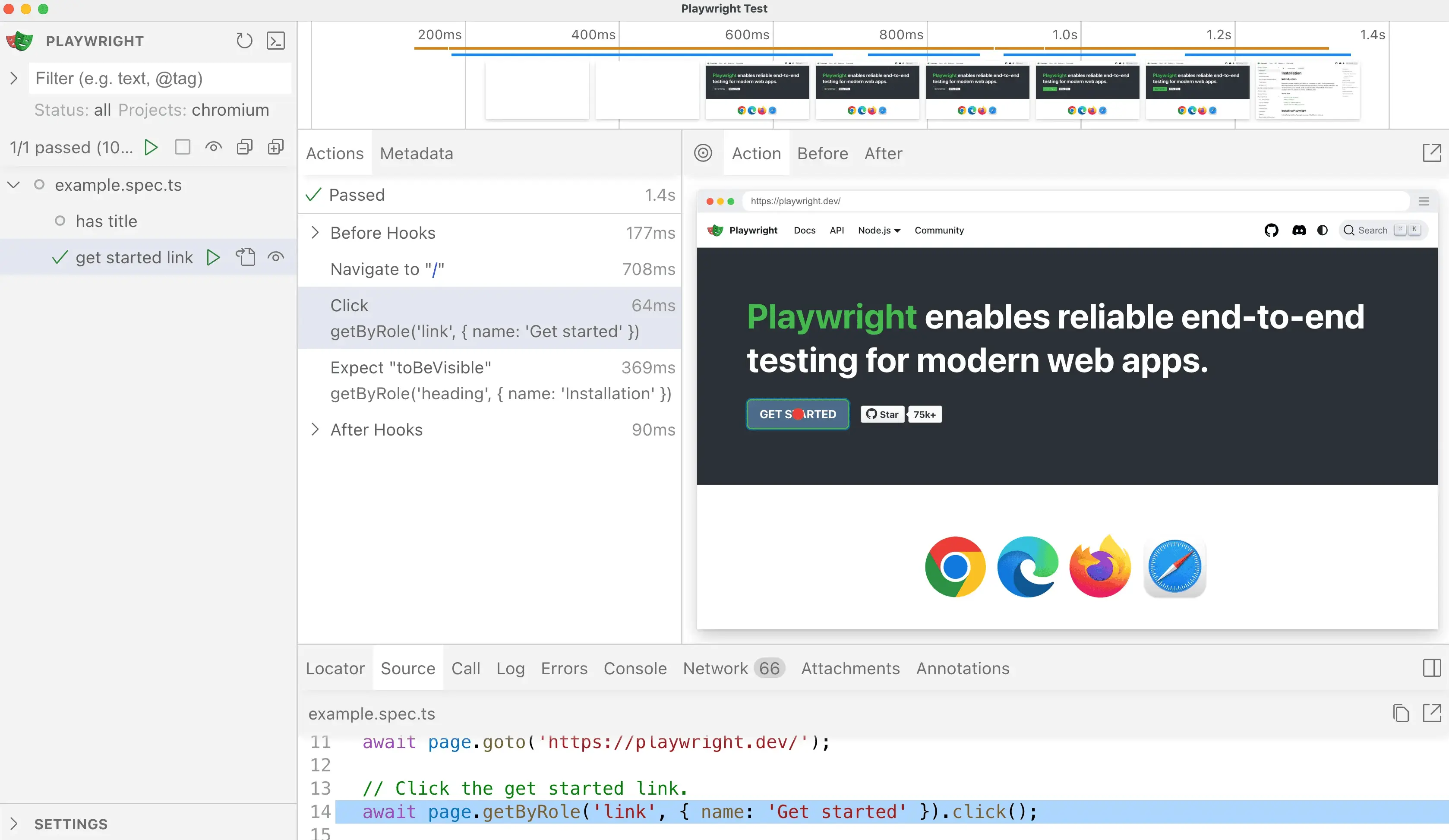Viewport: 1449px width, 840px height.
Task: Collapse the example.spec.ts test tree
Action: 13,185
